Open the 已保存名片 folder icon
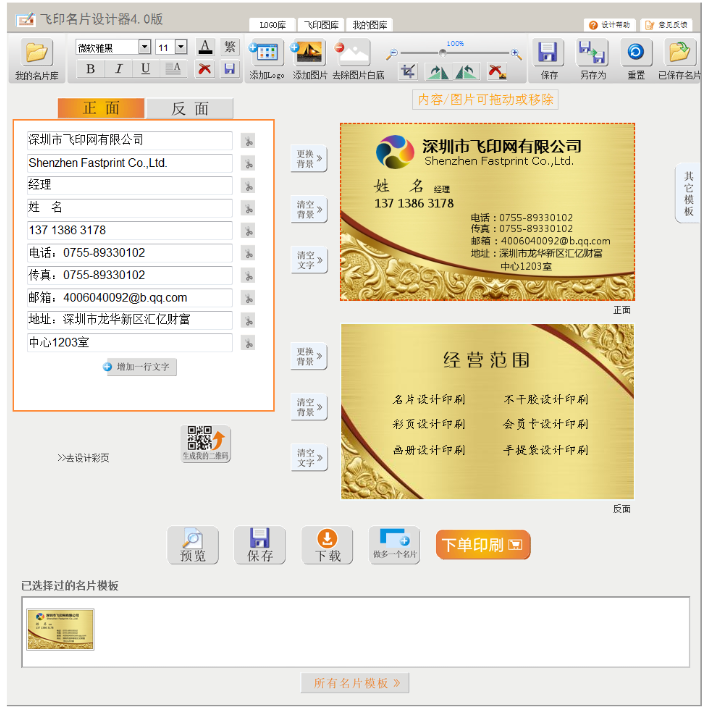706x708 pixels. [679, 54]
